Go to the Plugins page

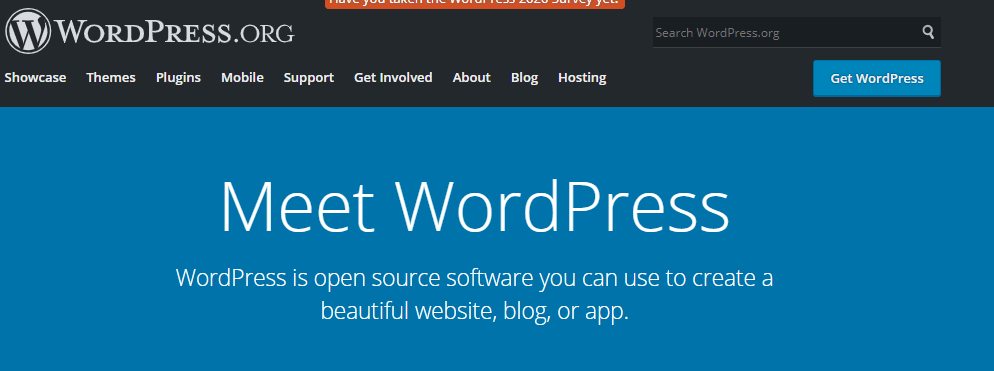click(x=178, y=77)
